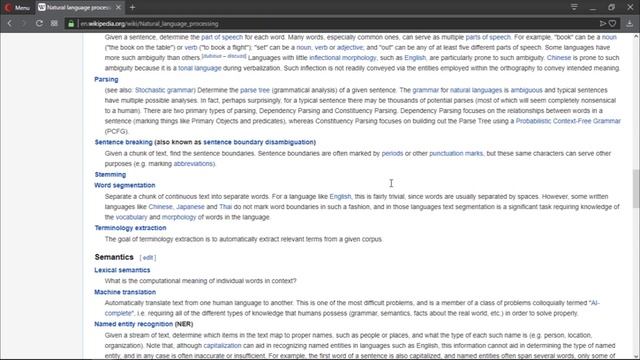The image size is (640, 360).
Task: Click the send/flow arrow icon in address bar
Action: coord(602,24)
